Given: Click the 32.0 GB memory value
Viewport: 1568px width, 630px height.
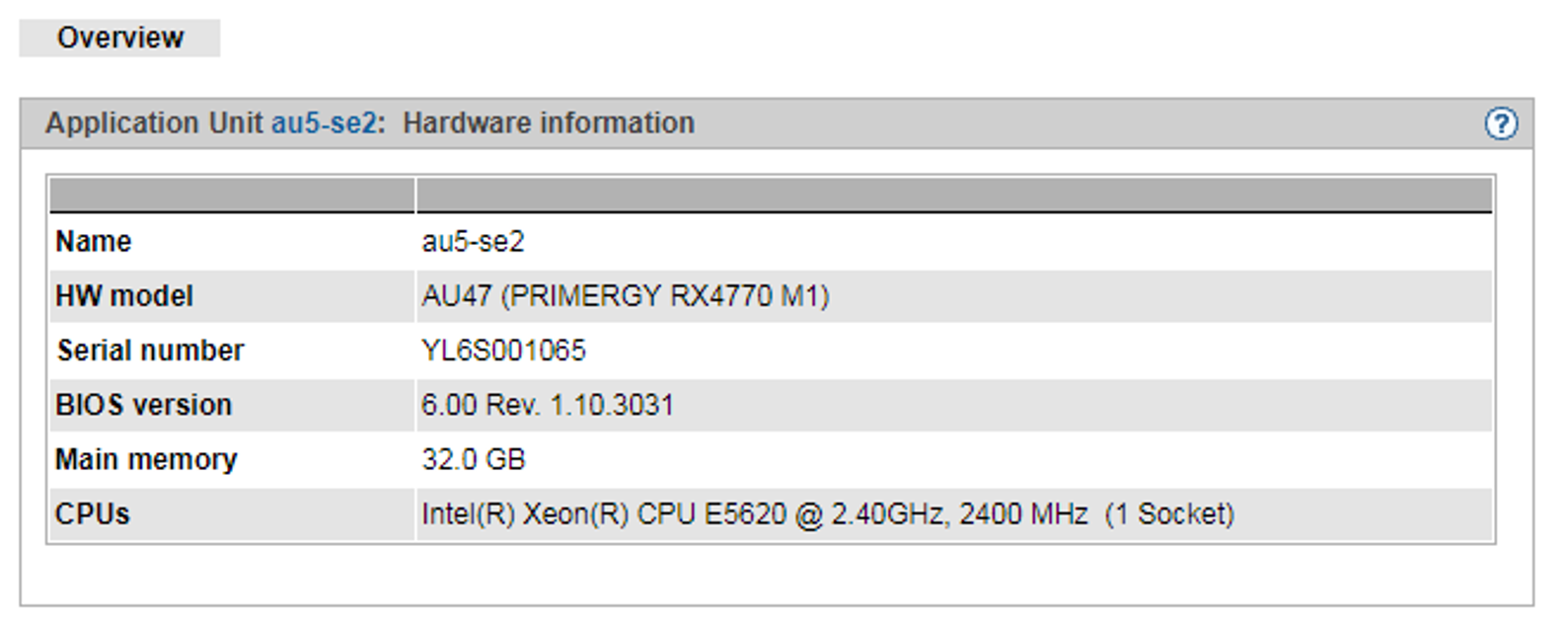Looking at the screenshot, I should 474,459.
